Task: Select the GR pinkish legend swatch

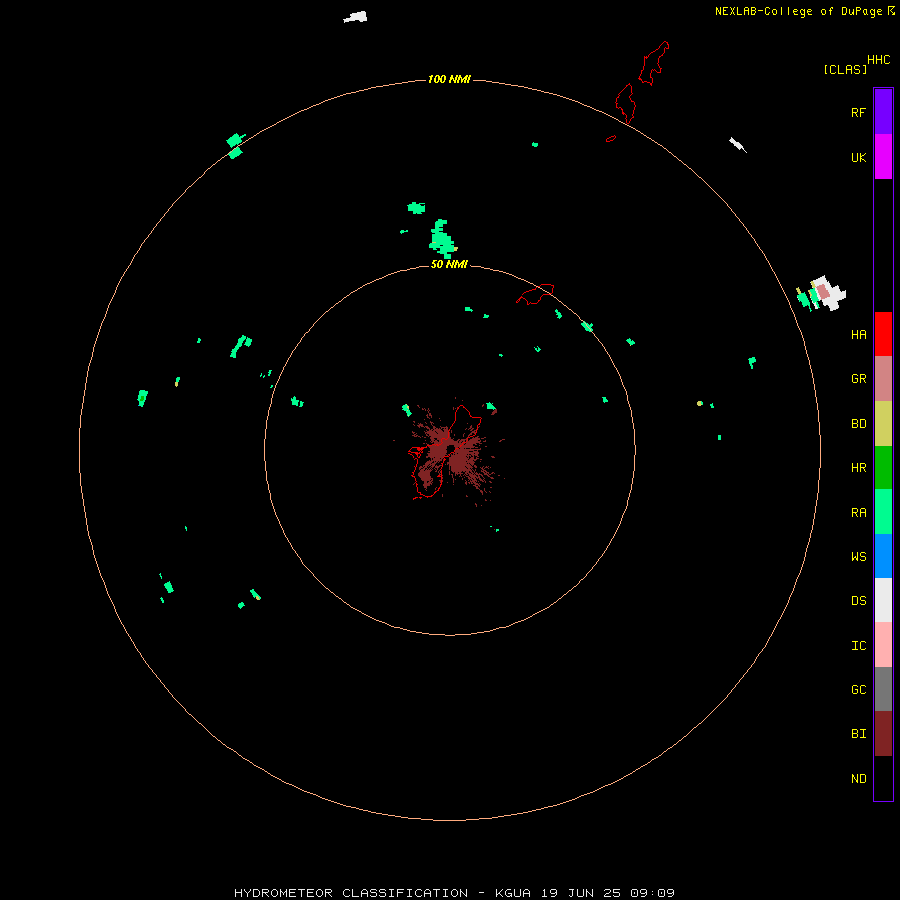Action: (883, 378)
